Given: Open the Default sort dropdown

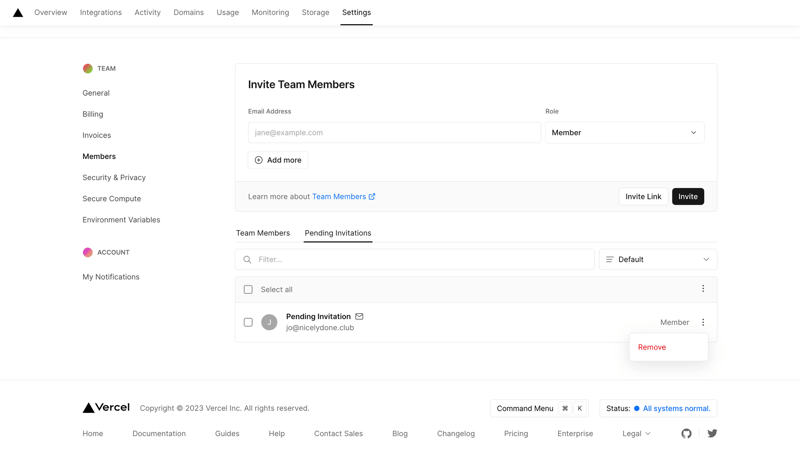Looking at the screenshot, I should [658, 260].
